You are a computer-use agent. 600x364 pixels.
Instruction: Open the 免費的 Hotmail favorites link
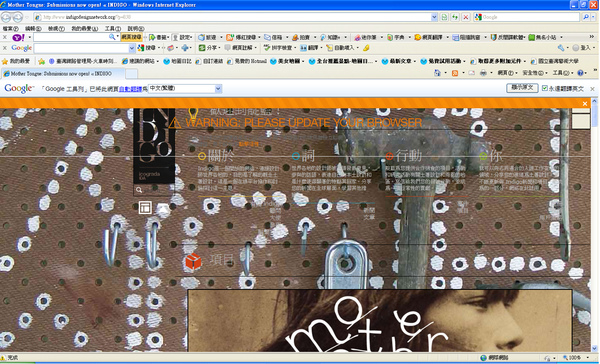click(247, 61)
